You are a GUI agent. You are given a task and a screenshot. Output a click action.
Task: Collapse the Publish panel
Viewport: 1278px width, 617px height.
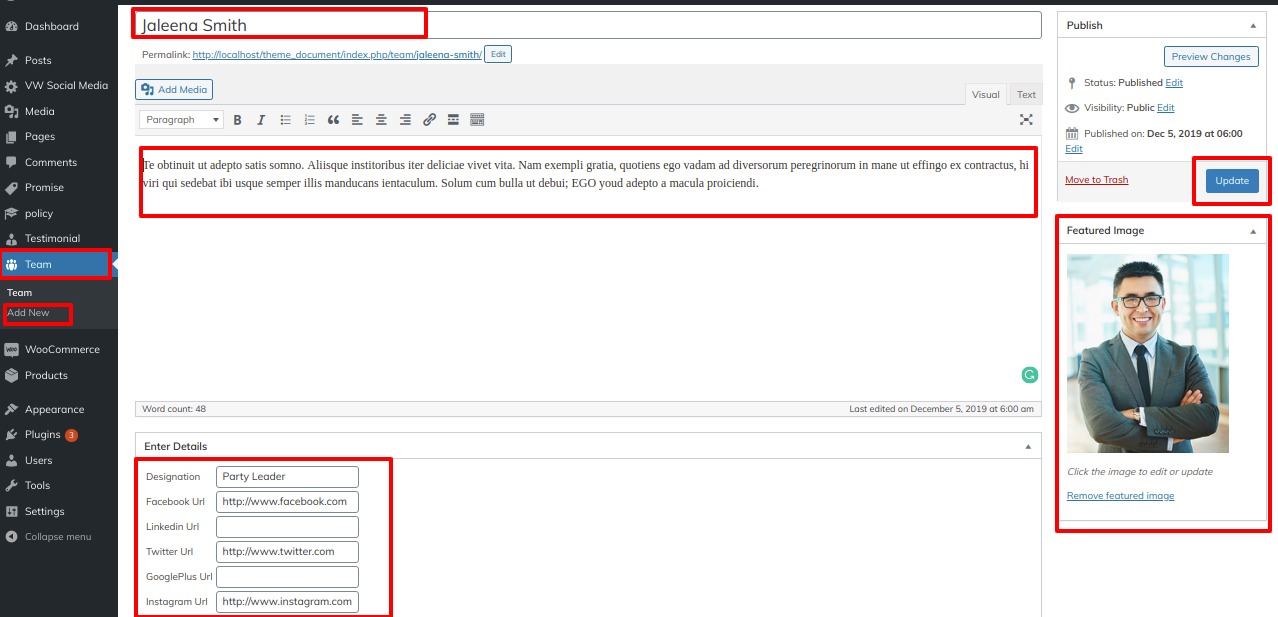[x=1253, y=26]
